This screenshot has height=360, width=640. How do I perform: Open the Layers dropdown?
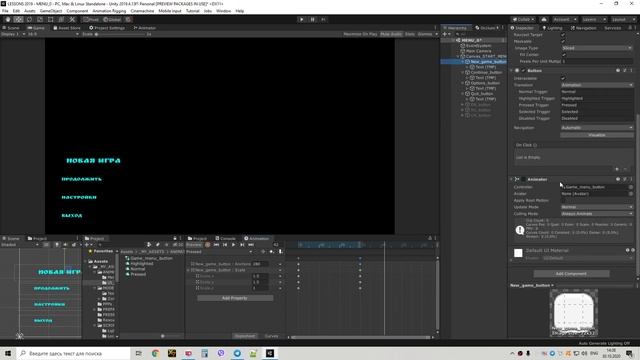point(593,19)
